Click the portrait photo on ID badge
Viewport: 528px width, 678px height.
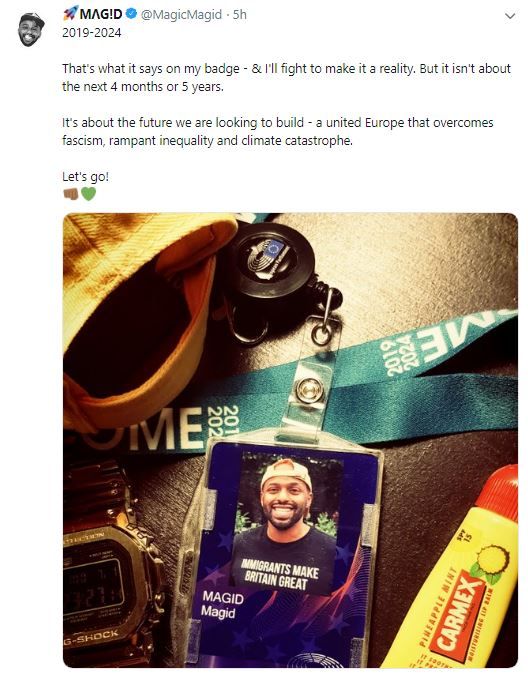click(286, 522)
